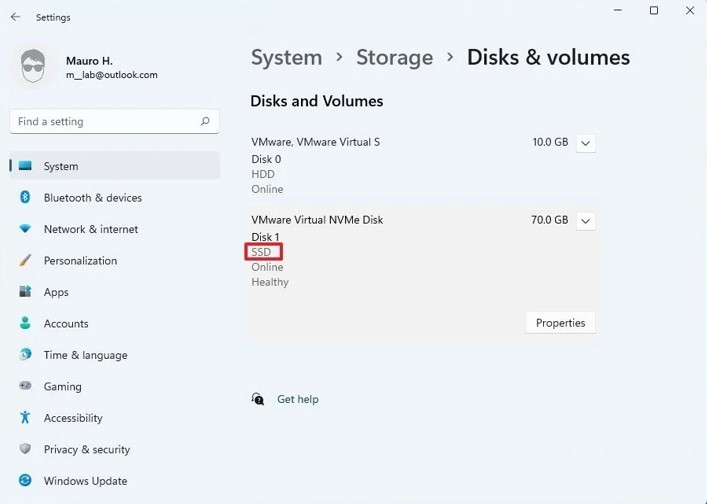Click the back arrow in Settings
The image size is (707, 504).
tap(15, 17)
